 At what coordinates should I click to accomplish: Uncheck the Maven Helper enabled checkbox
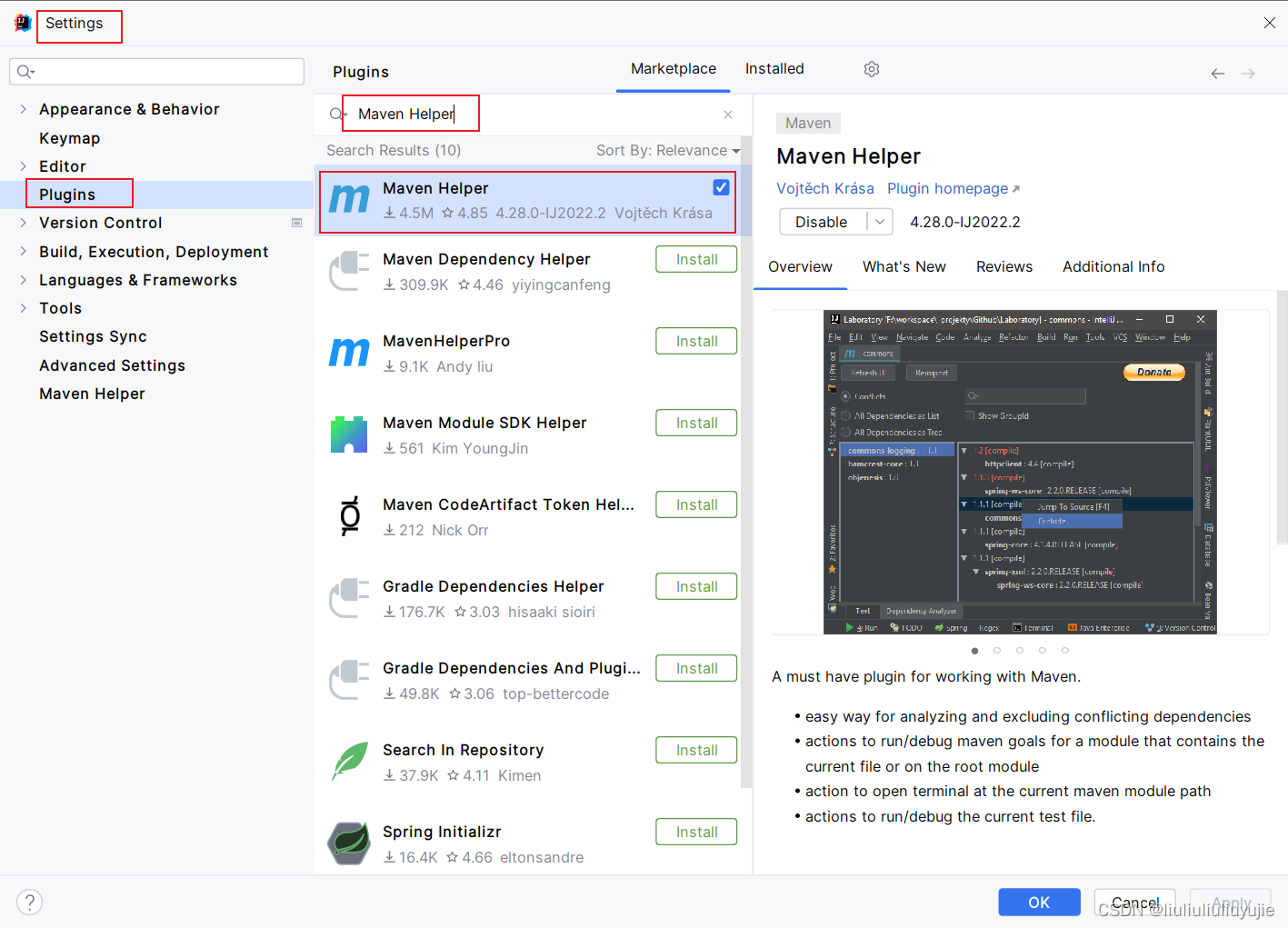721,187
